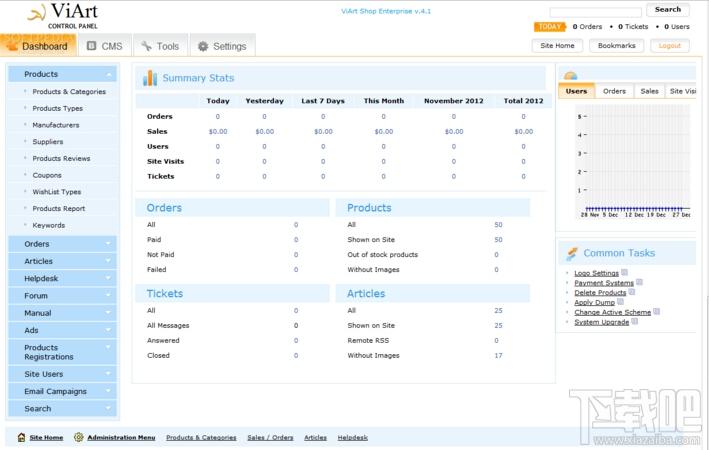Click the Administration Menu gear icon

[x=79, y=437]
